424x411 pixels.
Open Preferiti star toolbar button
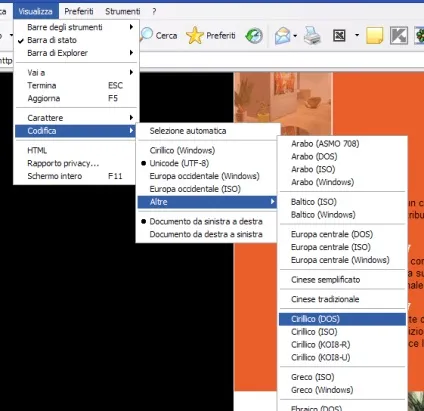point(211,35)
